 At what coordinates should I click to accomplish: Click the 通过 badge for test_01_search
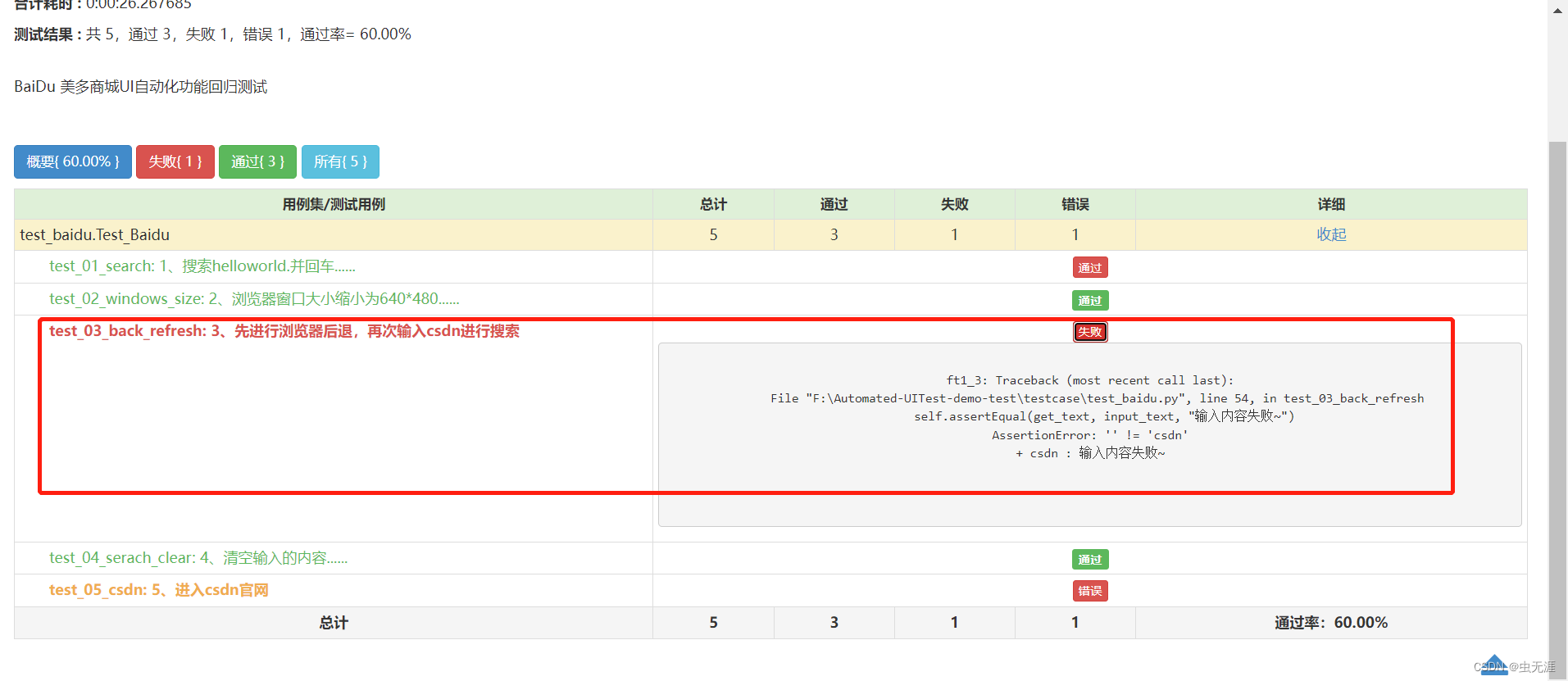coord(1090,267)
